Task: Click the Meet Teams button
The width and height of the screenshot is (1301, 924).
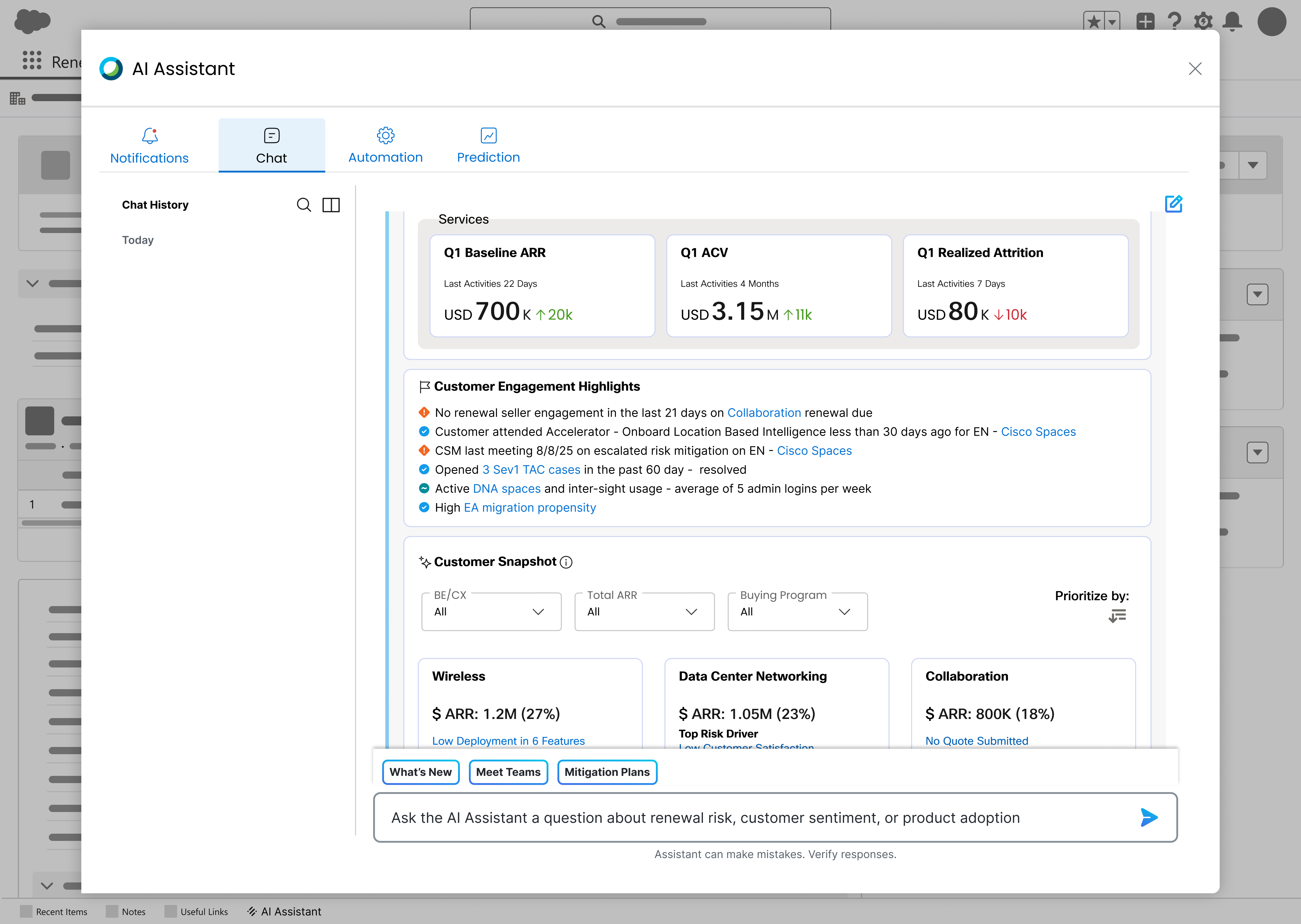Action: (x=508, y=772)
